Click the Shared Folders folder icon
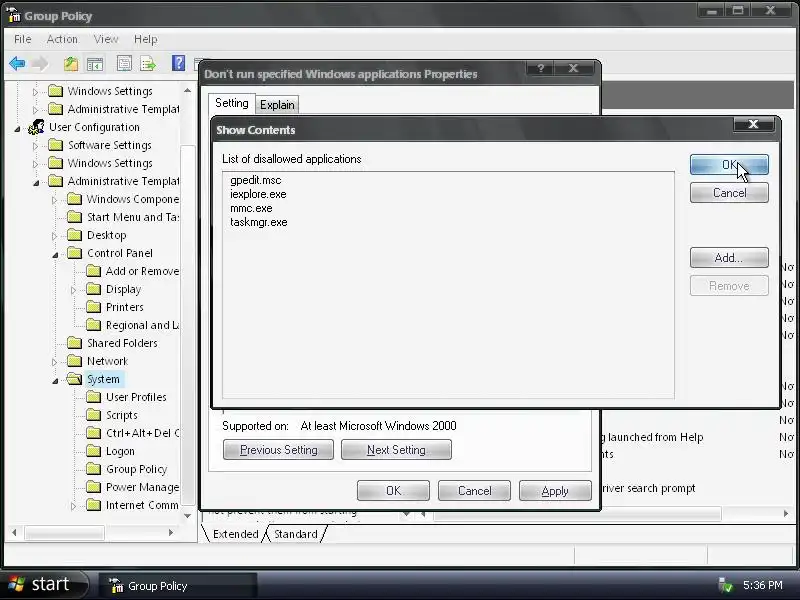The width and height of the screenshot is (800, 600). (x=74, y=343)
